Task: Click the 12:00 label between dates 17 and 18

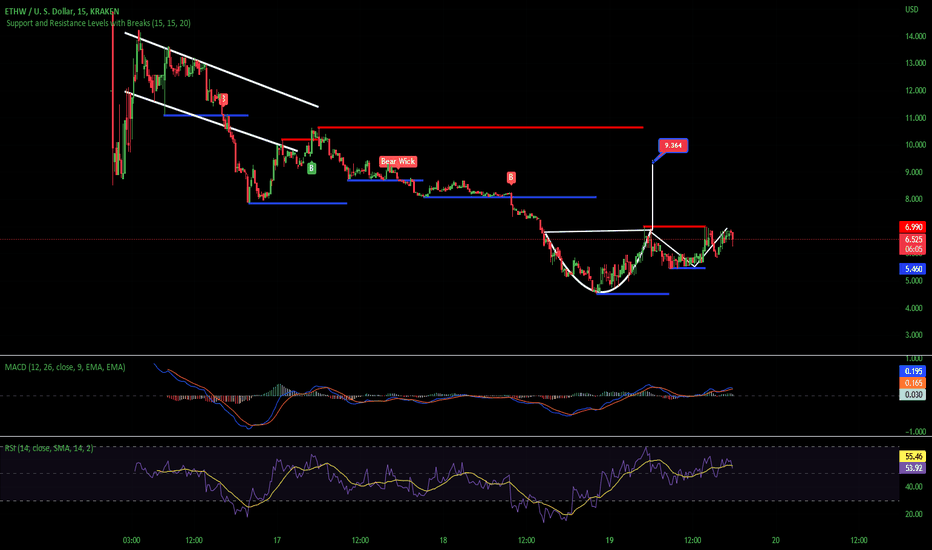Action: tap(360, 540)
